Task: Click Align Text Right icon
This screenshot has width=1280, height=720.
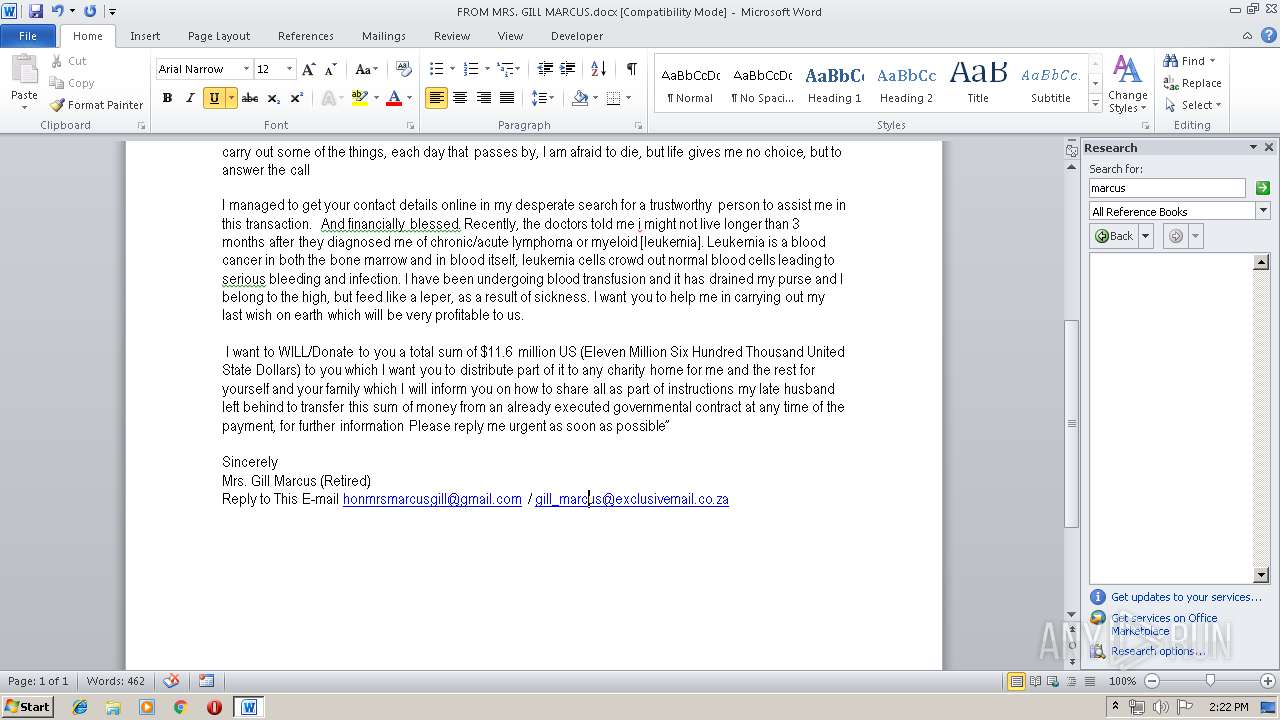Action: 484,98
